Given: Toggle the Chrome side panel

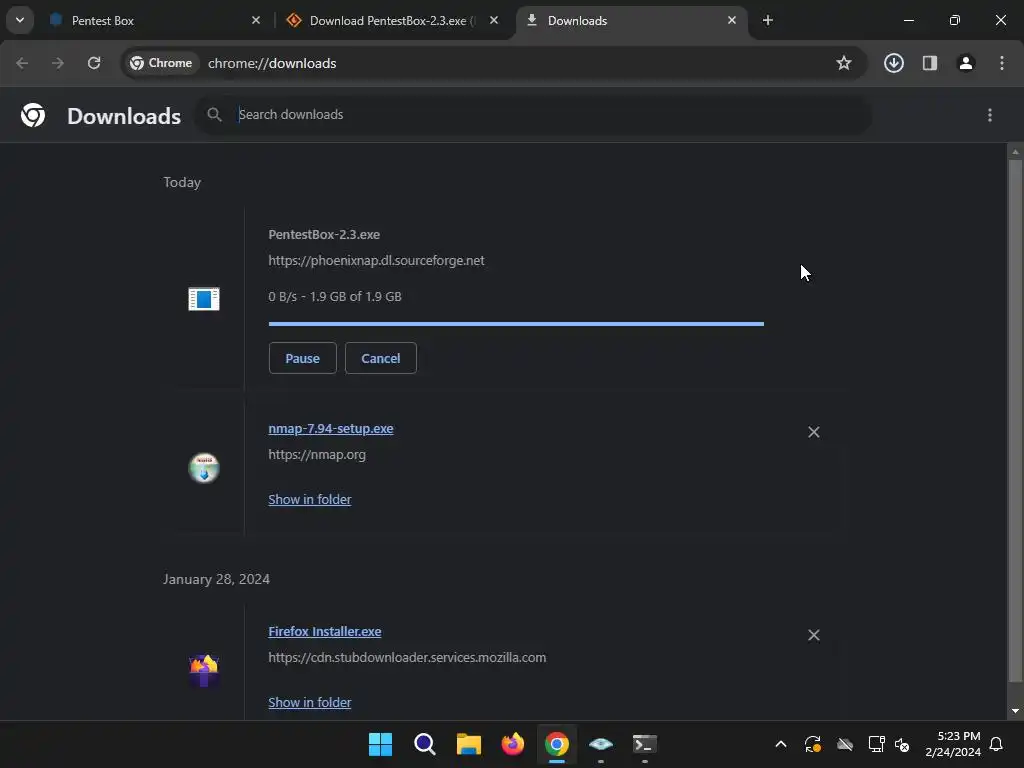Looking at the screenshot, I should [930, 63].
